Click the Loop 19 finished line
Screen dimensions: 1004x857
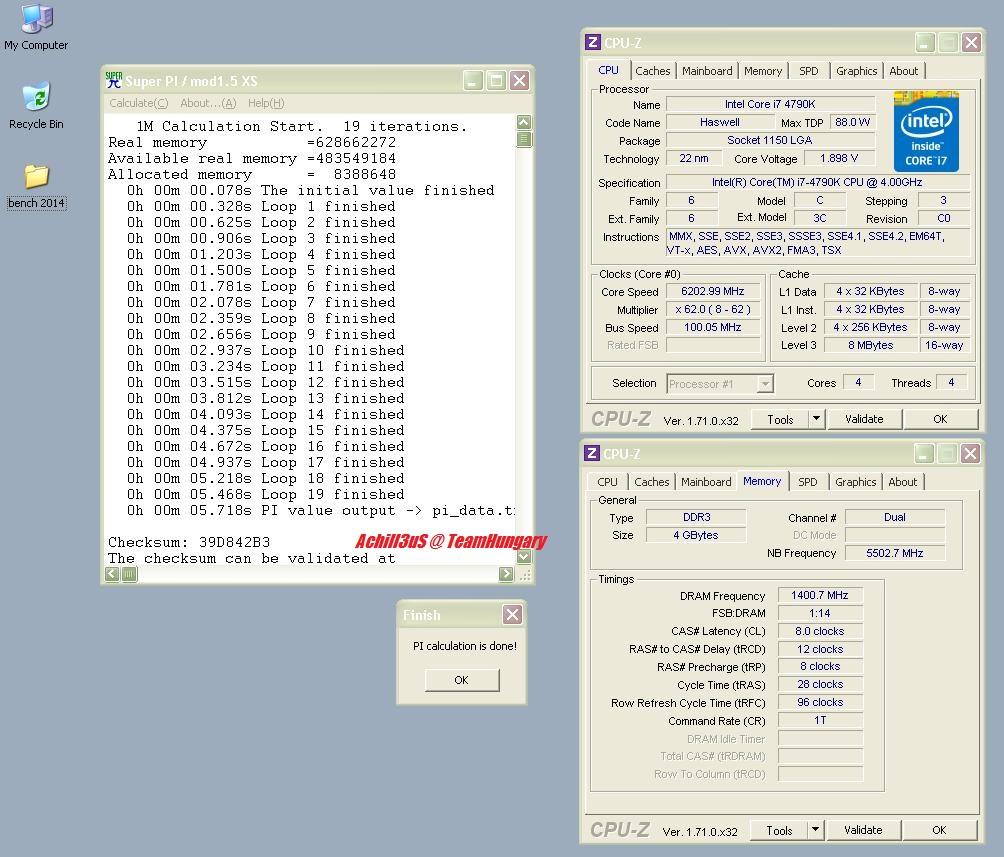pos(265,494)
